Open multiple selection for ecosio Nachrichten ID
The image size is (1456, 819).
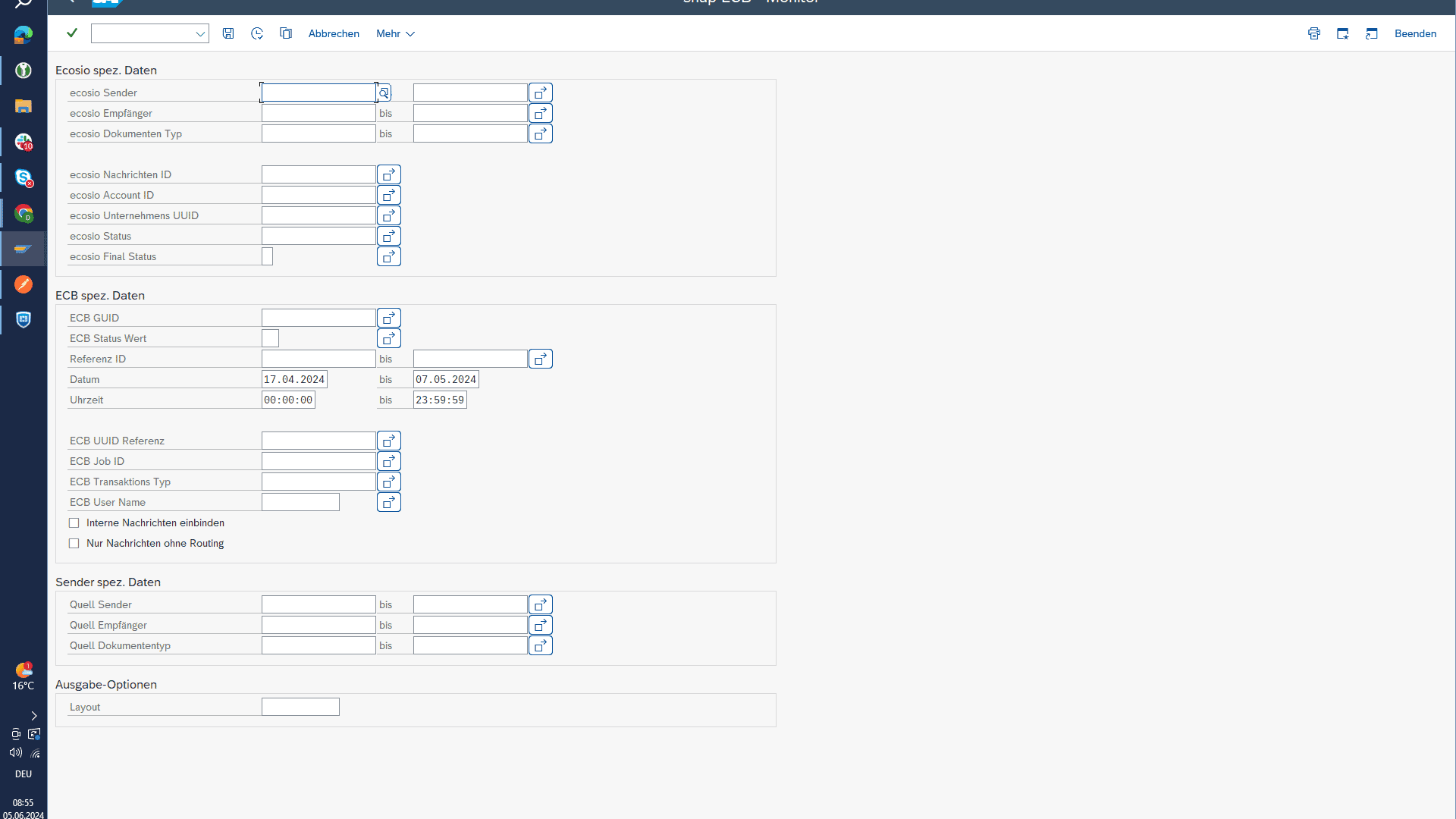[x=389, y=174]
